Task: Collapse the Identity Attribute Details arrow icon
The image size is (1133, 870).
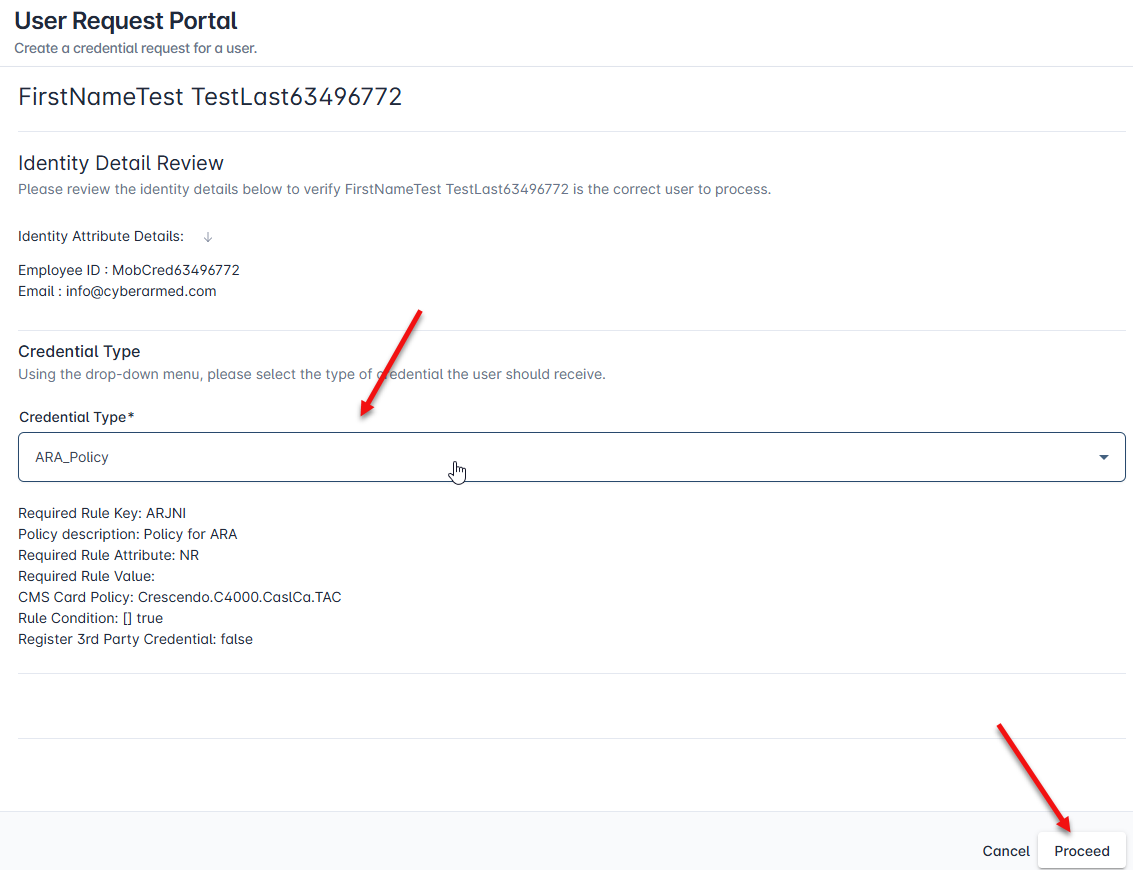Action: (208, 237)
